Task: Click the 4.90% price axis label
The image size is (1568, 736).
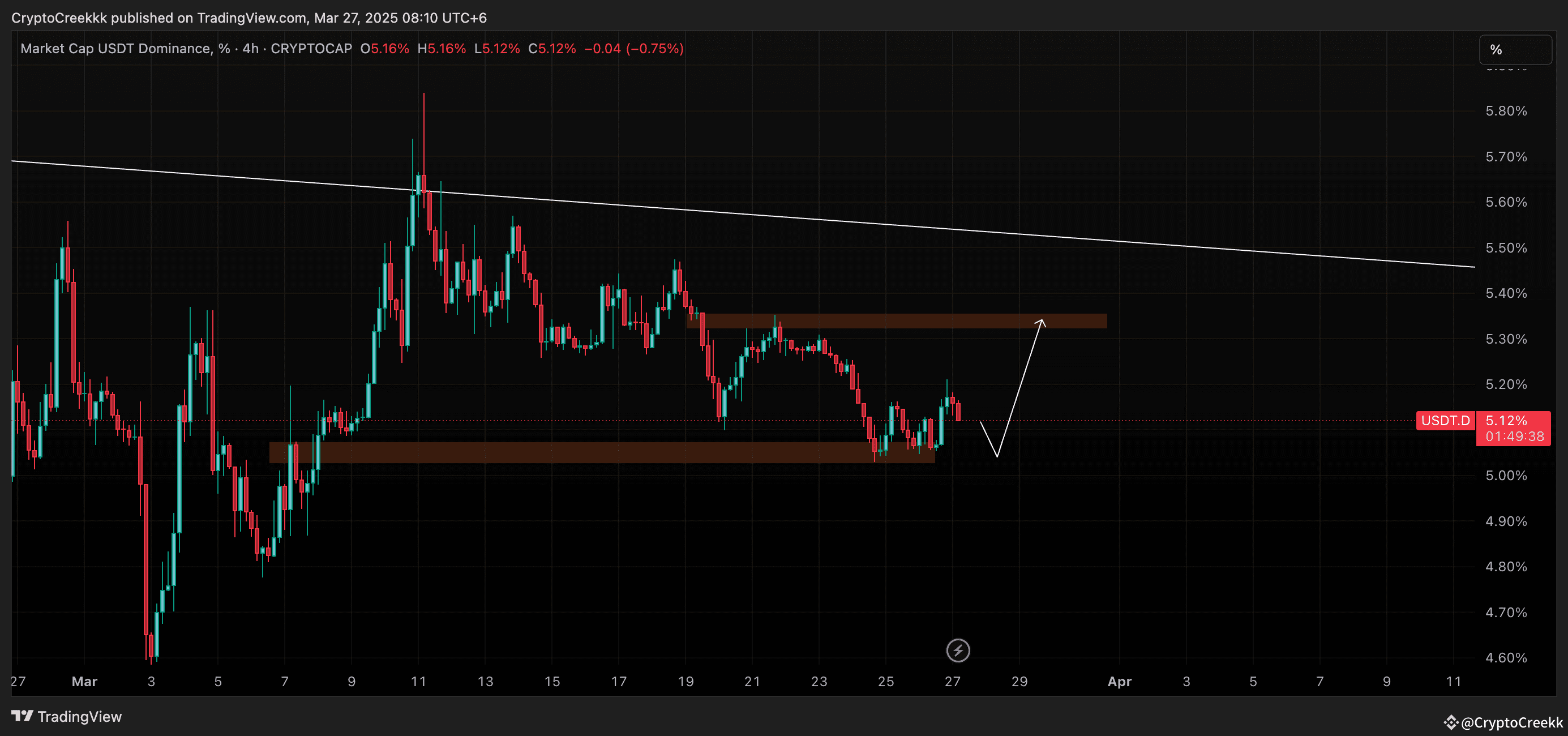Action: tap(1506, 521)
